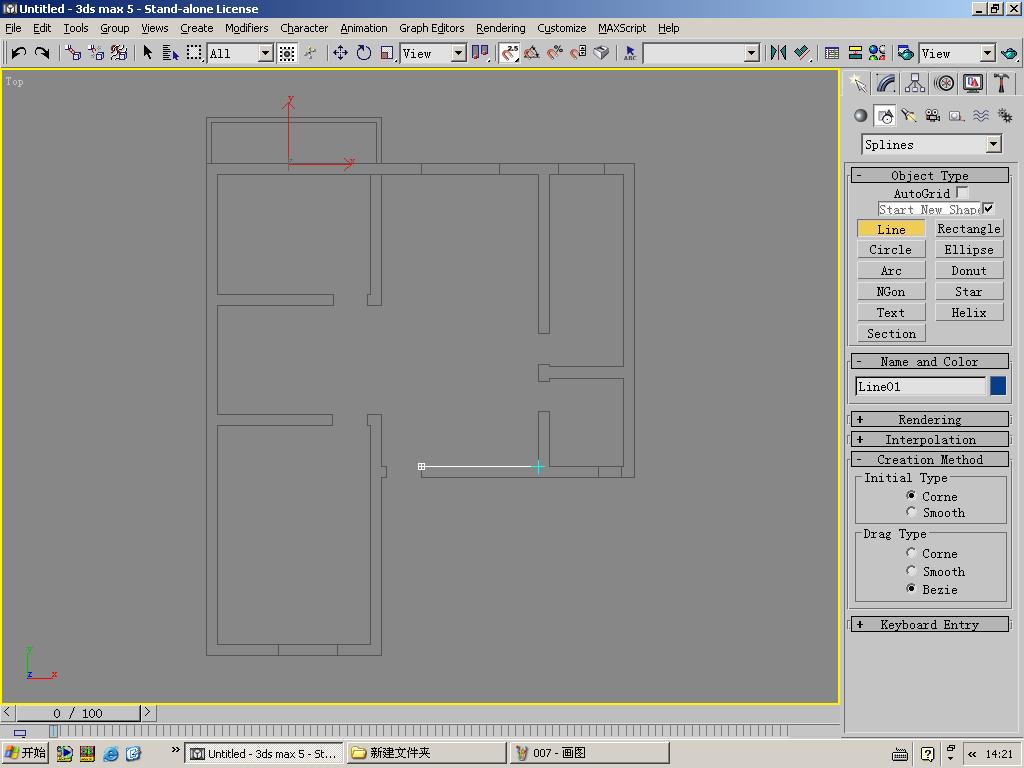This screenshot has height=768, width=1024.
Task: Toggle Angle Snap
Action: [x=532, y=53]
